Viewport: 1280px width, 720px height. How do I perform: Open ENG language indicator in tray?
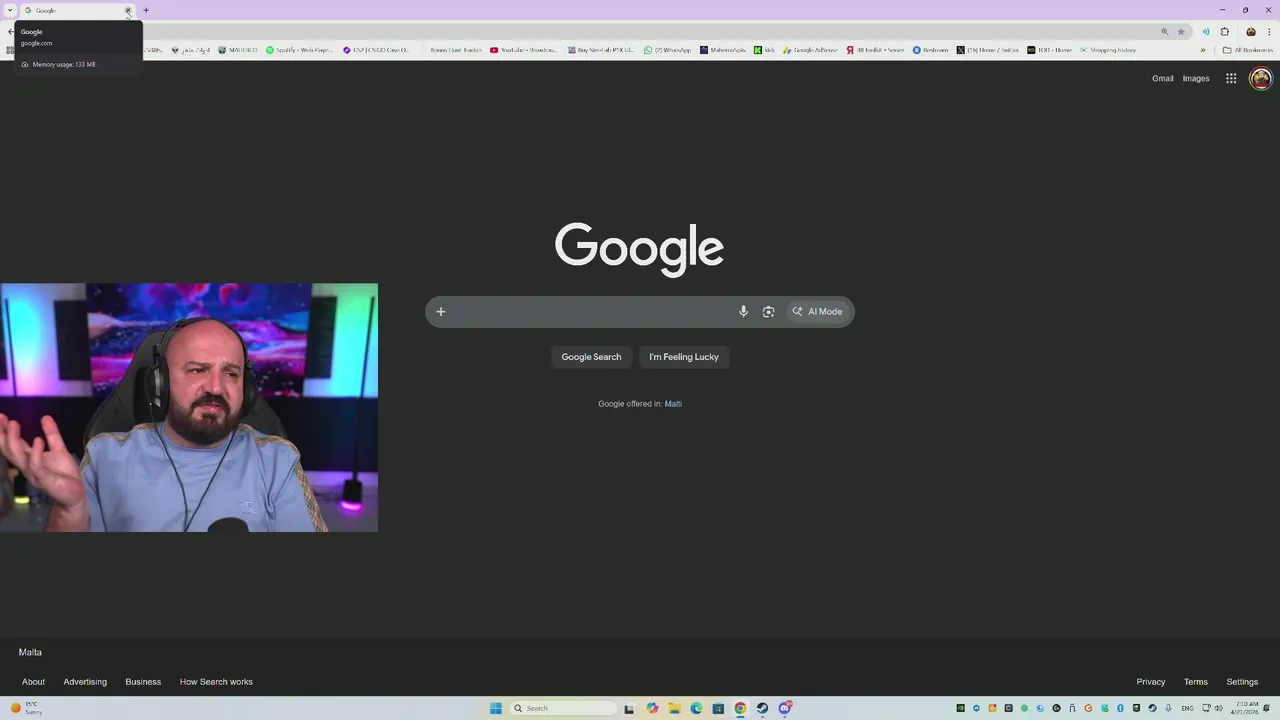pyautogui.click(x=1188, y=708)
